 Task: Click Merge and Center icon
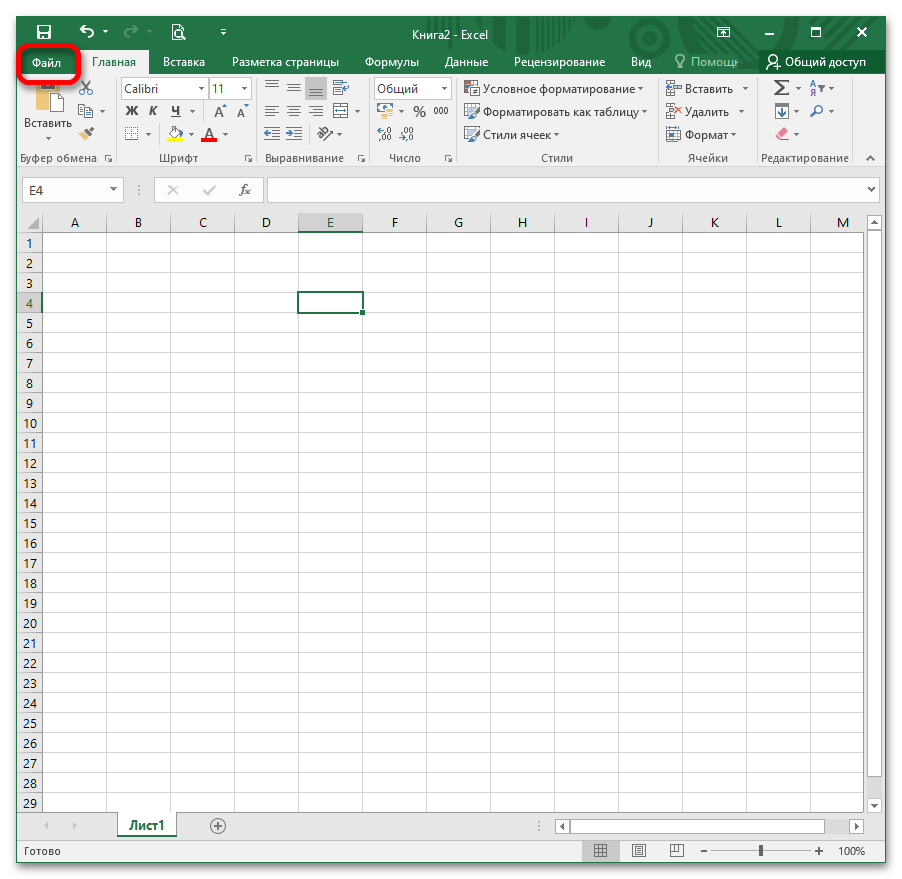pyautogui.click(x=341, y=111)
